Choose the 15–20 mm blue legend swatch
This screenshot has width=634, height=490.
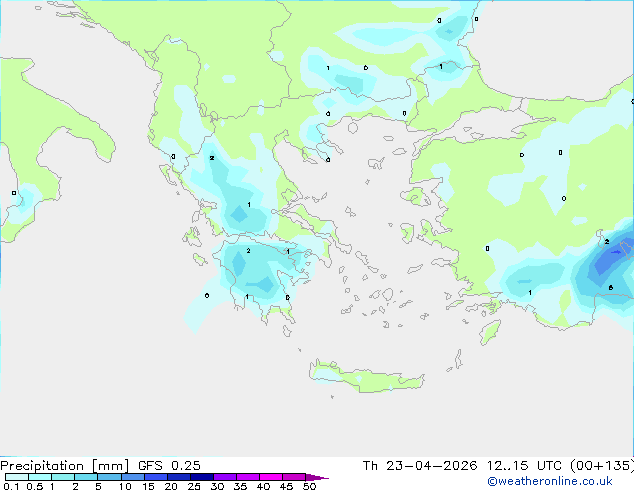coord(156,477)
